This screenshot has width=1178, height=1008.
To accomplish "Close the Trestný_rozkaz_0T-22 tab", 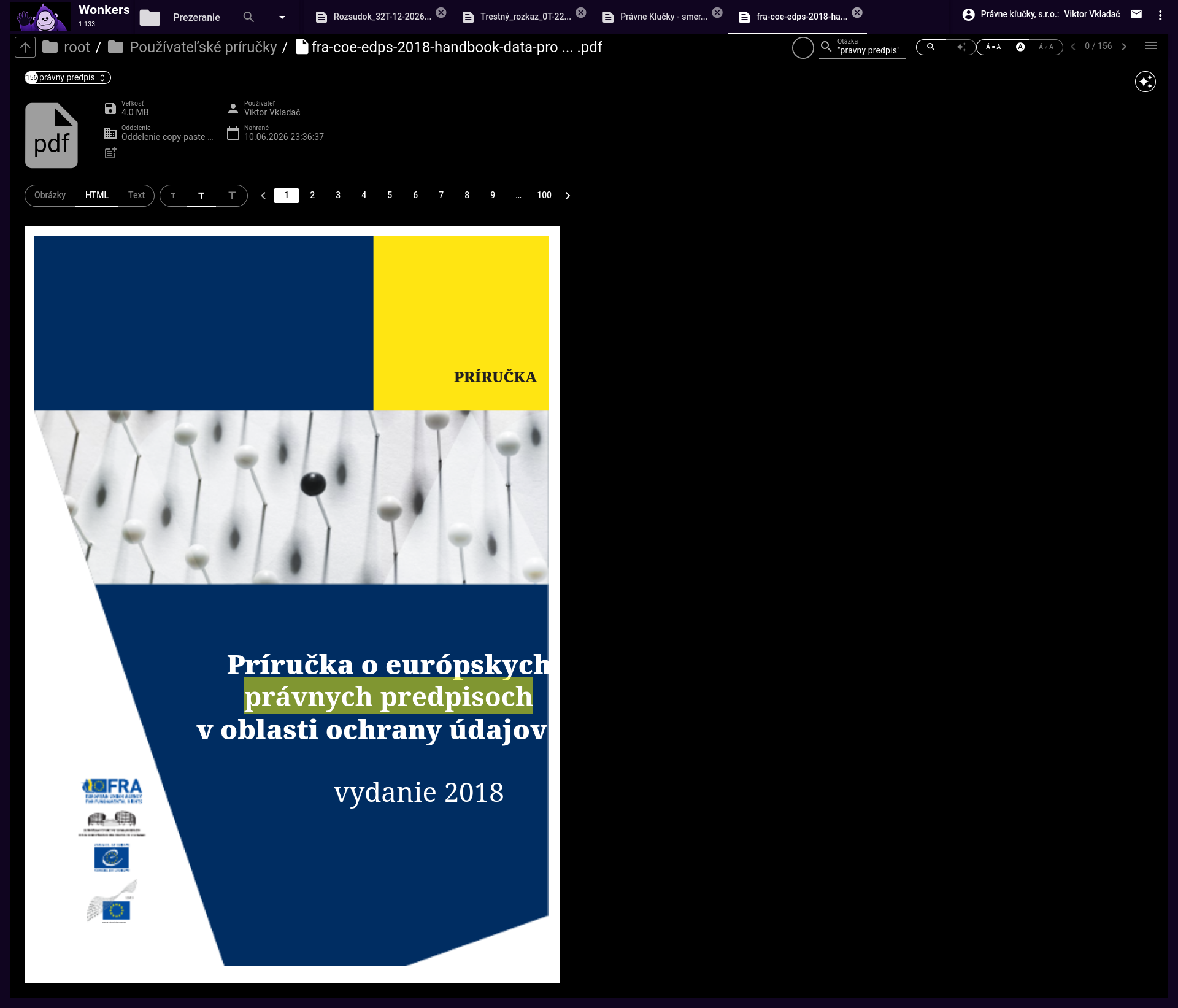I will click(x=581, y=12).
